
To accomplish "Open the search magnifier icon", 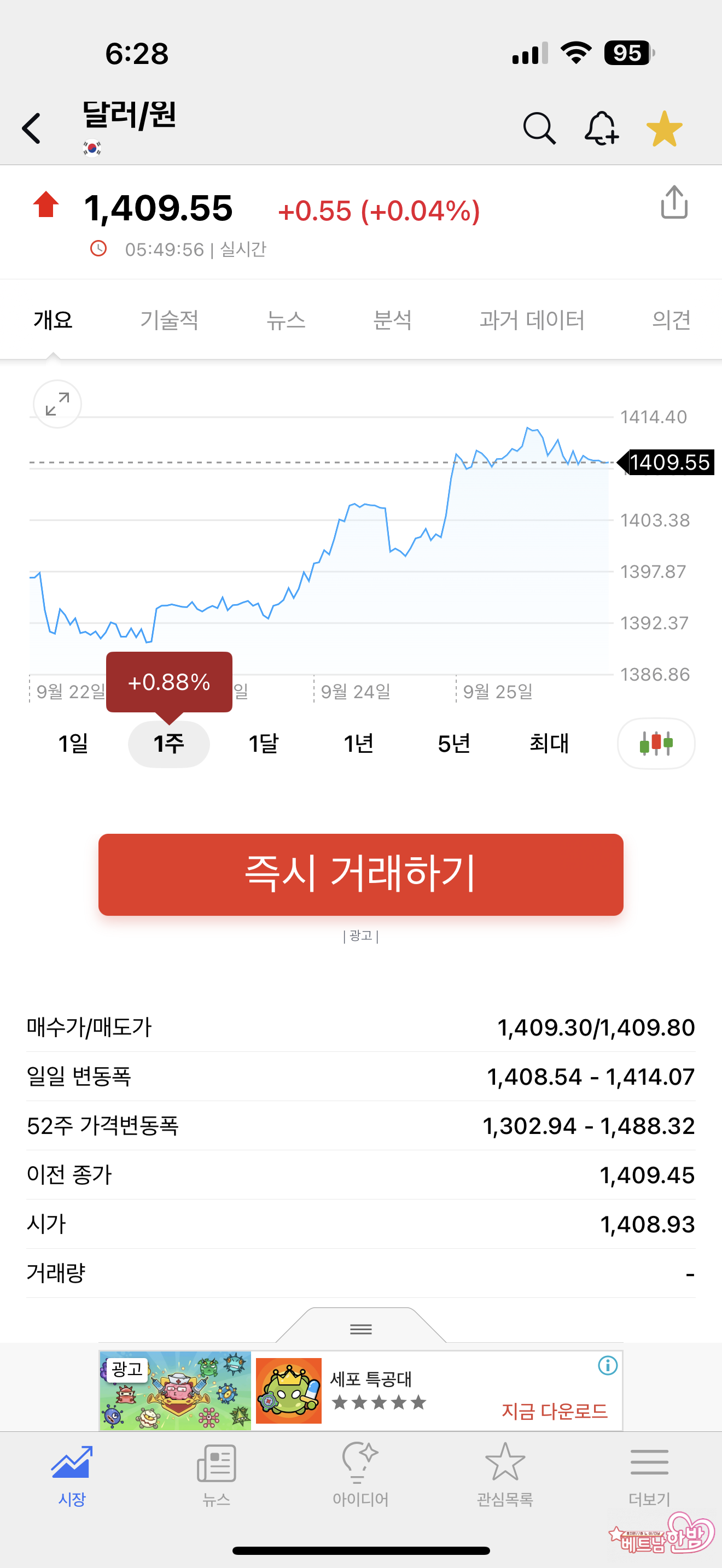I will (x=539, y=128).
